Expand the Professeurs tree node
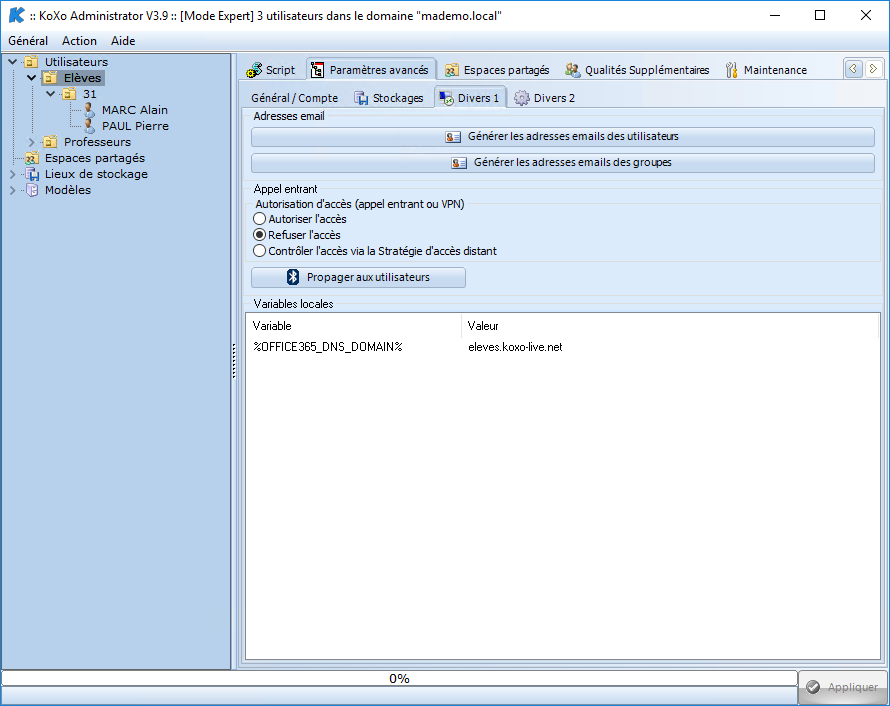890x706 pixels. (32, 142)
